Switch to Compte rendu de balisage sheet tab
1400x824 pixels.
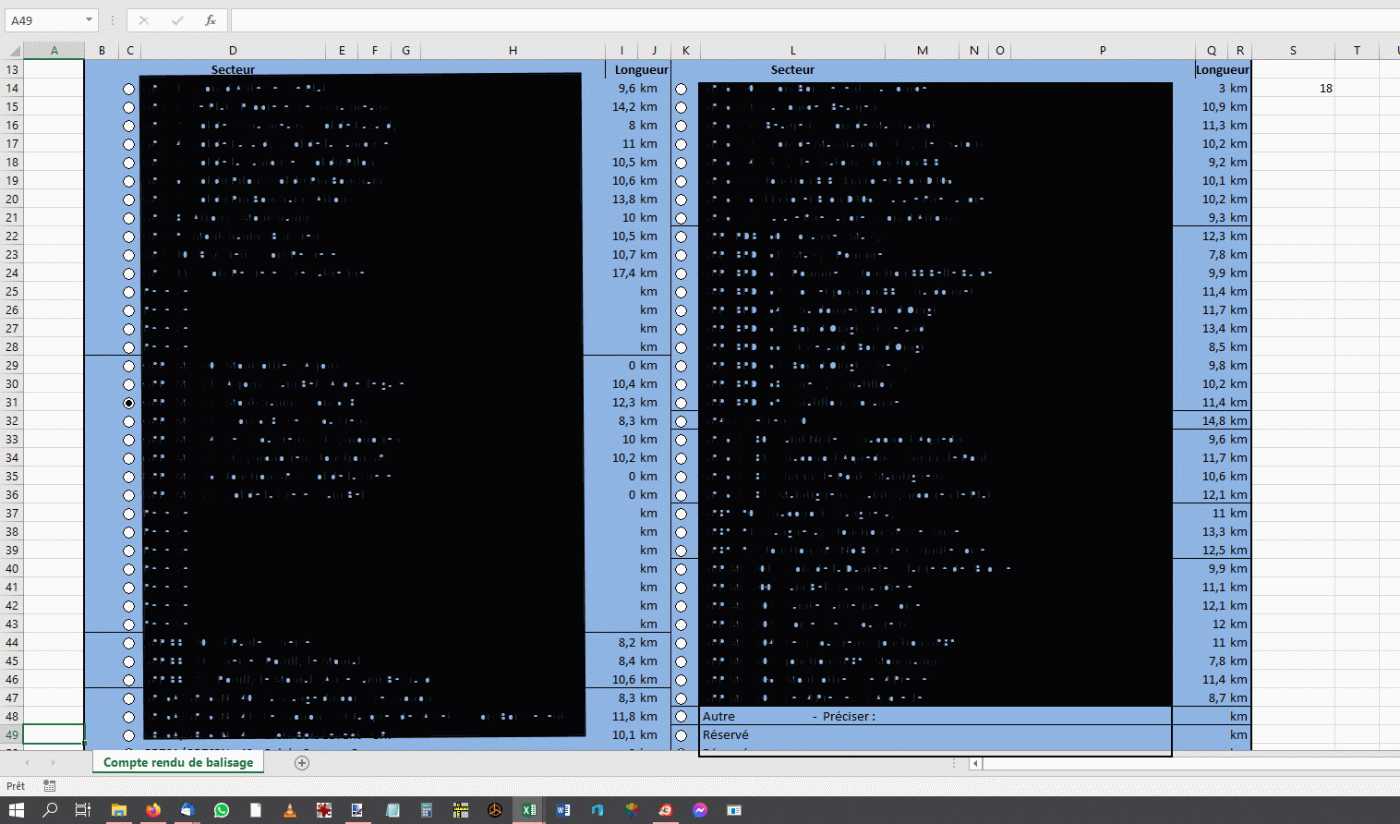(x=178, y=763)
